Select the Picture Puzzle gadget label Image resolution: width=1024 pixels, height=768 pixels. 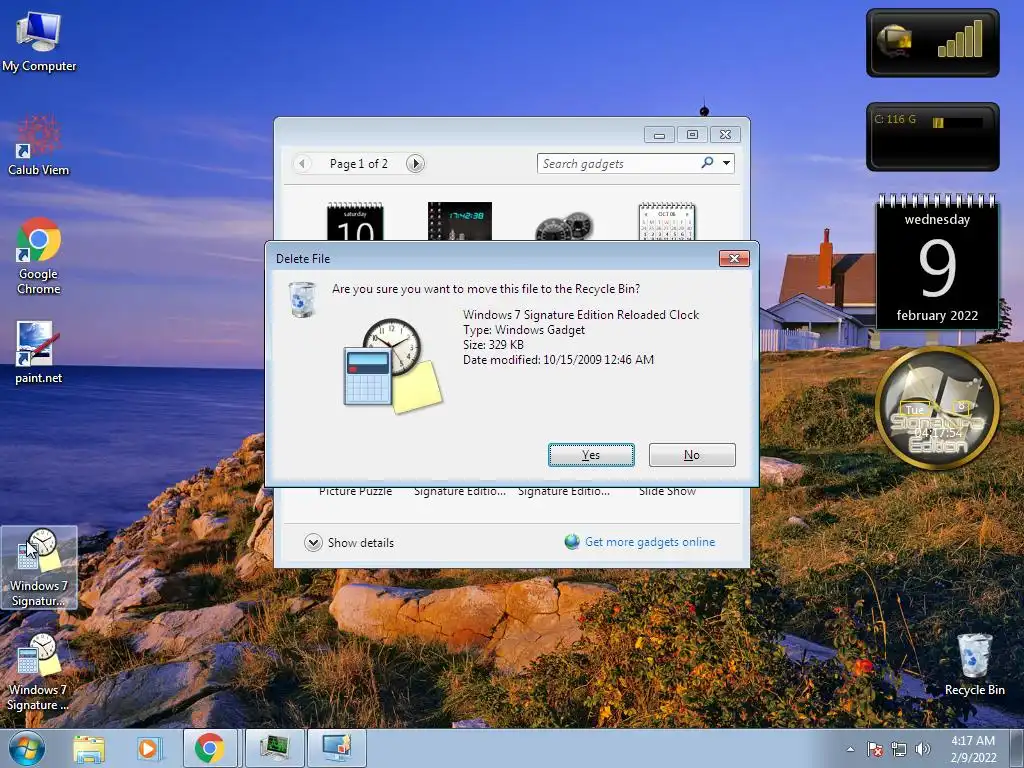tap(356, 492)
